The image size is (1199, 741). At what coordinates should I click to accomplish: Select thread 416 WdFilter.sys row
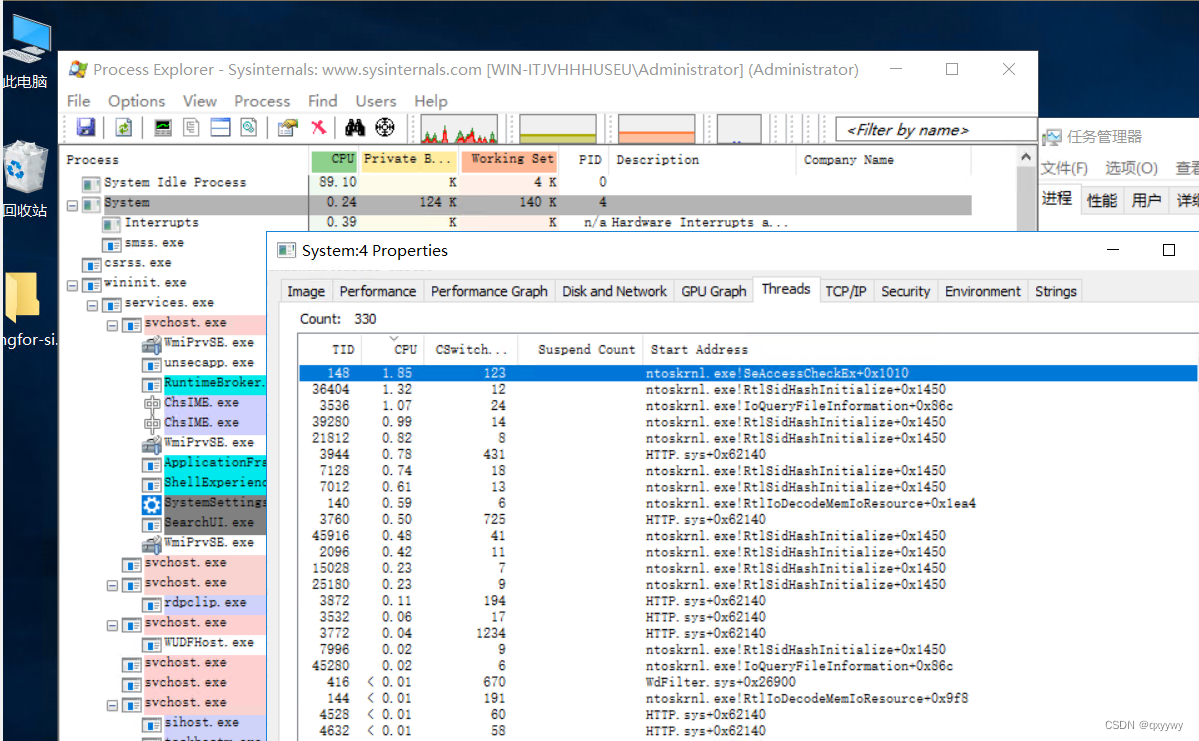(x=748, y=682)
